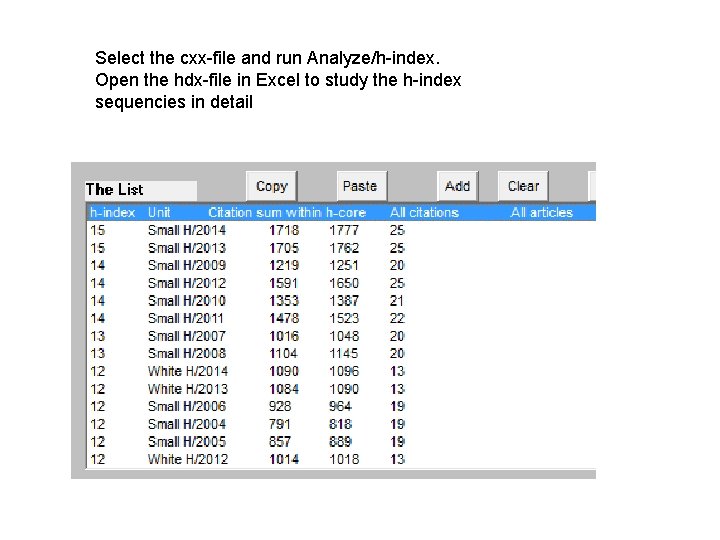
Task: Click the value 1353 in the list
Action: click(284, 301)
